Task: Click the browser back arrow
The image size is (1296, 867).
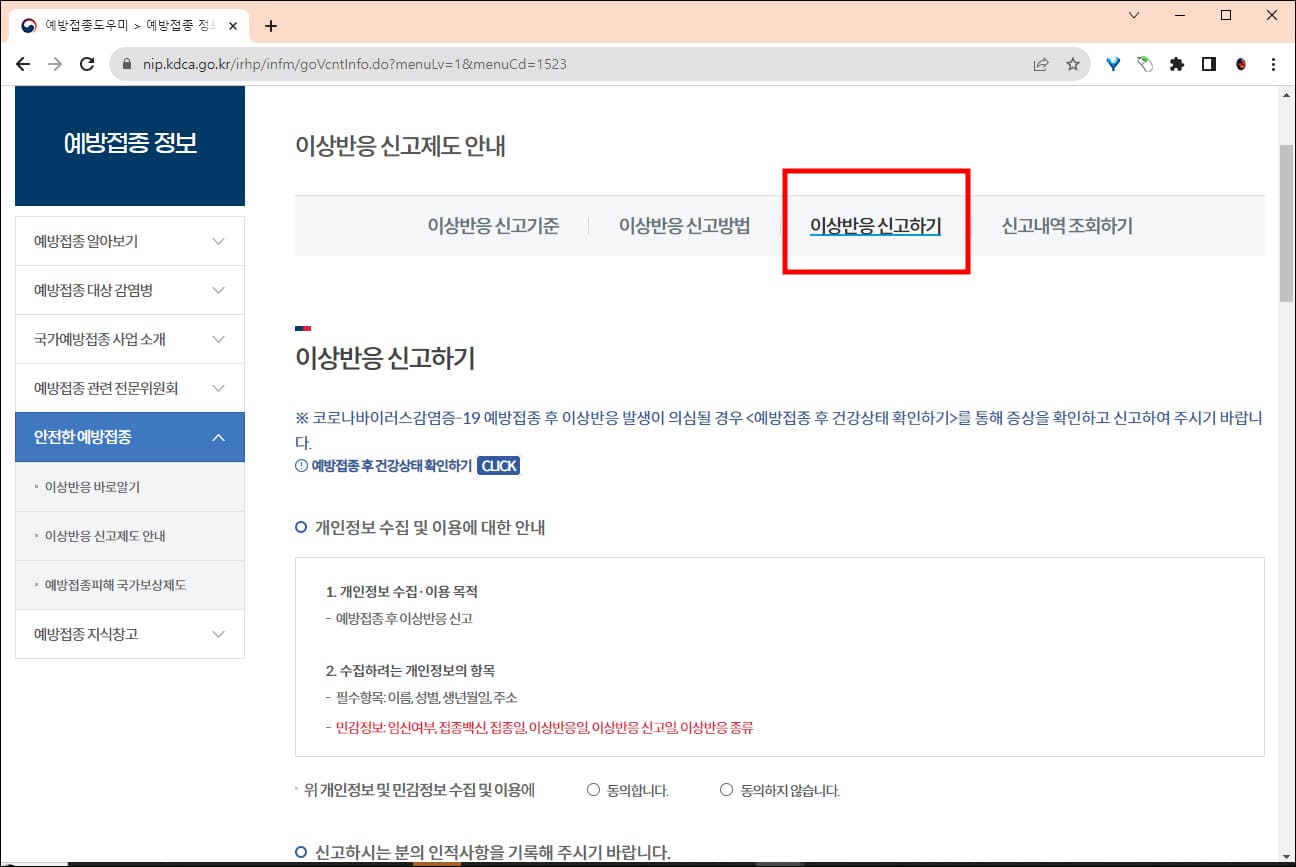Action: click(x=23, y=63)
